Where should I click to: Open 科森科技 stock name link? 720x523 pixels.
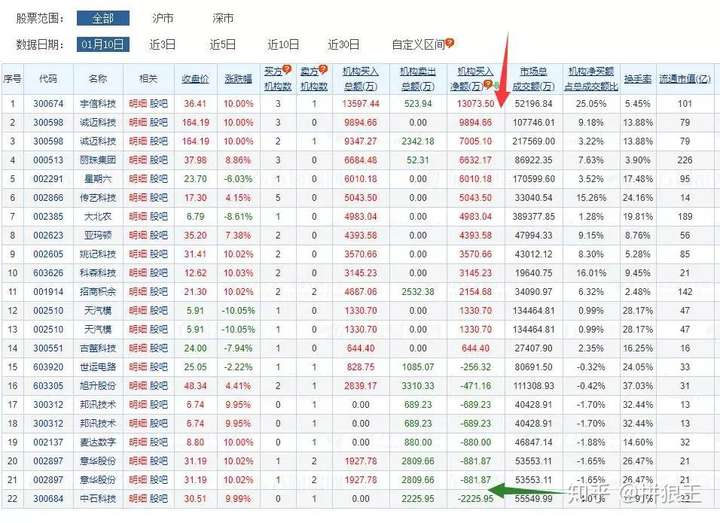(x=98, y=273)
